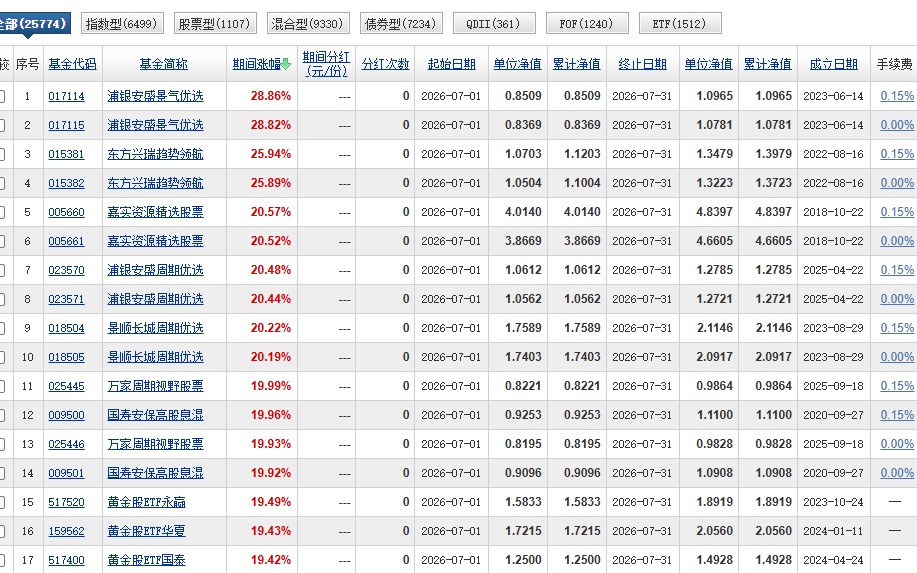
Task: Open fund code 517400
Action: (x=66, y=560)
